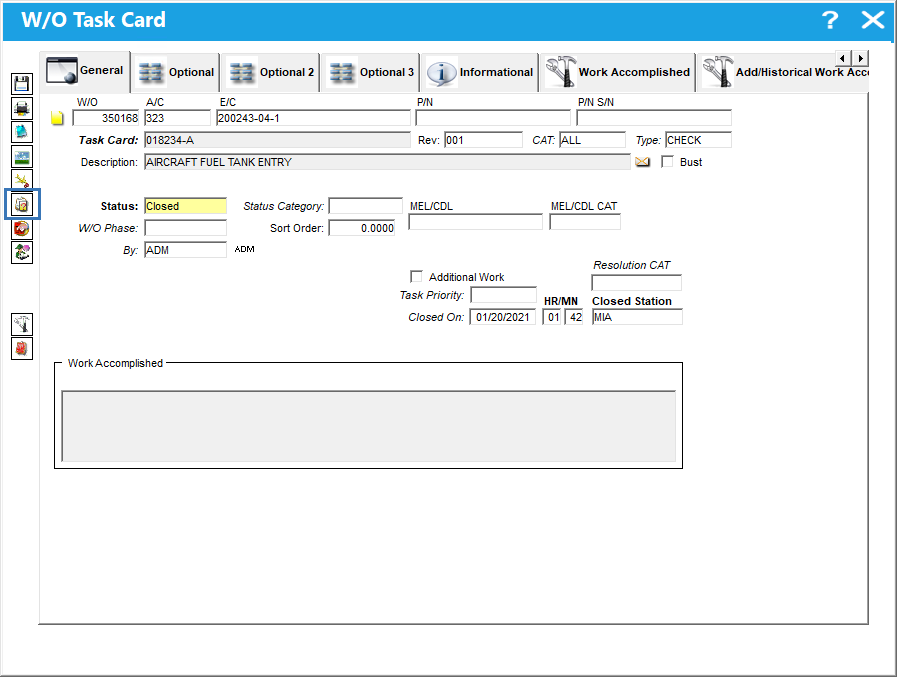The height and width of the screenshot is (677, 897).
Task: Open the Optional 2 tab
Action: [271, 72]
